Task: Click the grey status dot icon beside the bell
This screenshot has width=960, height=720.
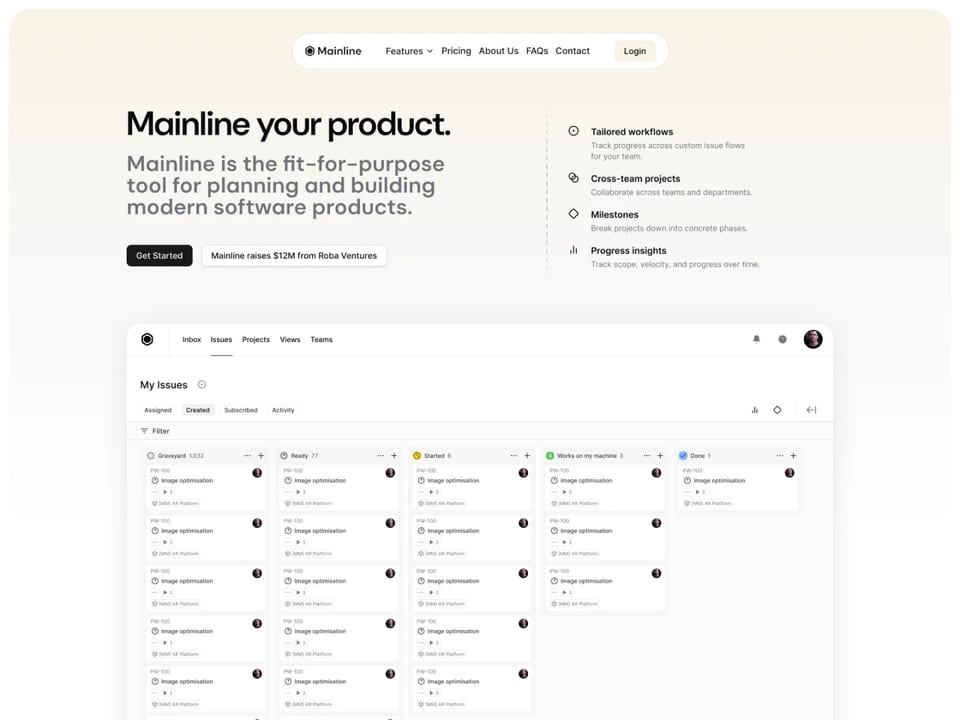Action: pyautogui.click(x=782, y=339)
